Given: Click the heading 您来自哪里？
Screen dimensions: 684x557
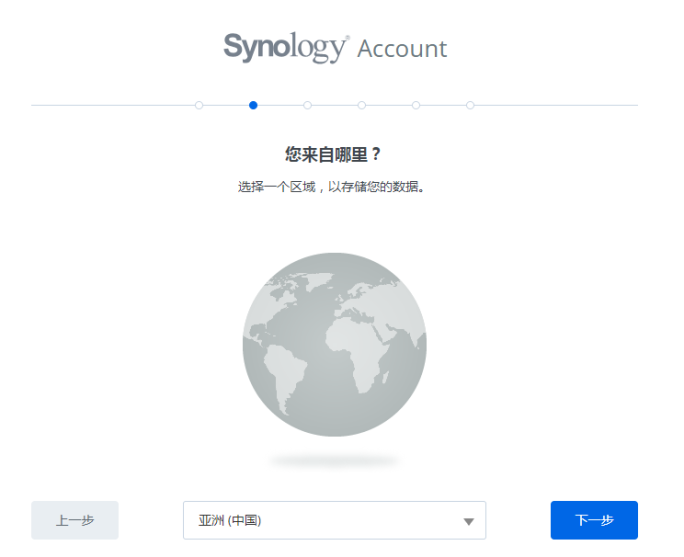Looking at the screenshot, I should 333,154.
